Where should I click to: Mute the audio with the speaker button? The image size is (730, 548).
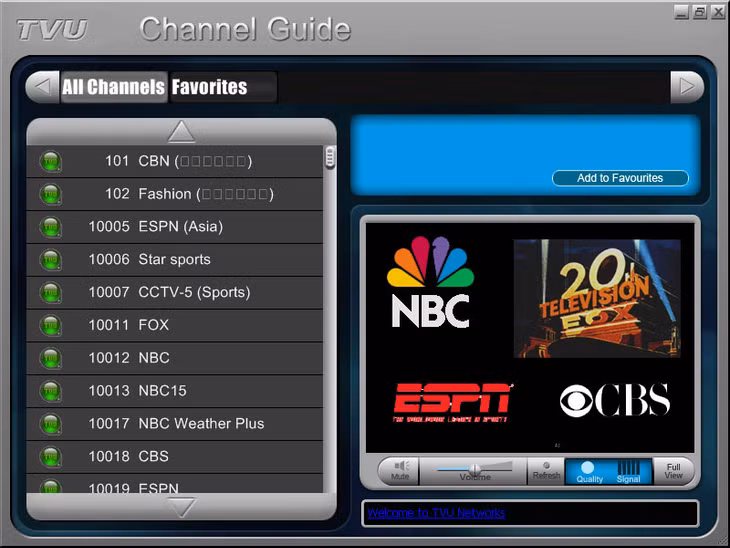[399, 471]
